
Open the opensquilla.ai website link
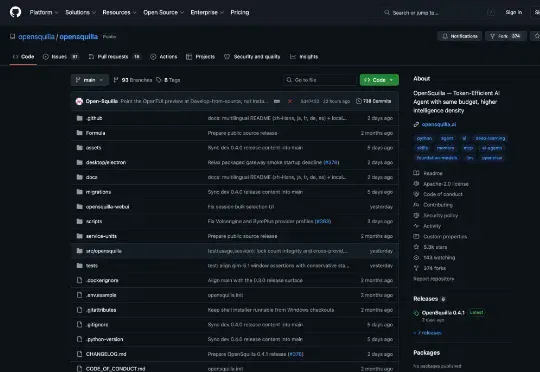[439, 124]
